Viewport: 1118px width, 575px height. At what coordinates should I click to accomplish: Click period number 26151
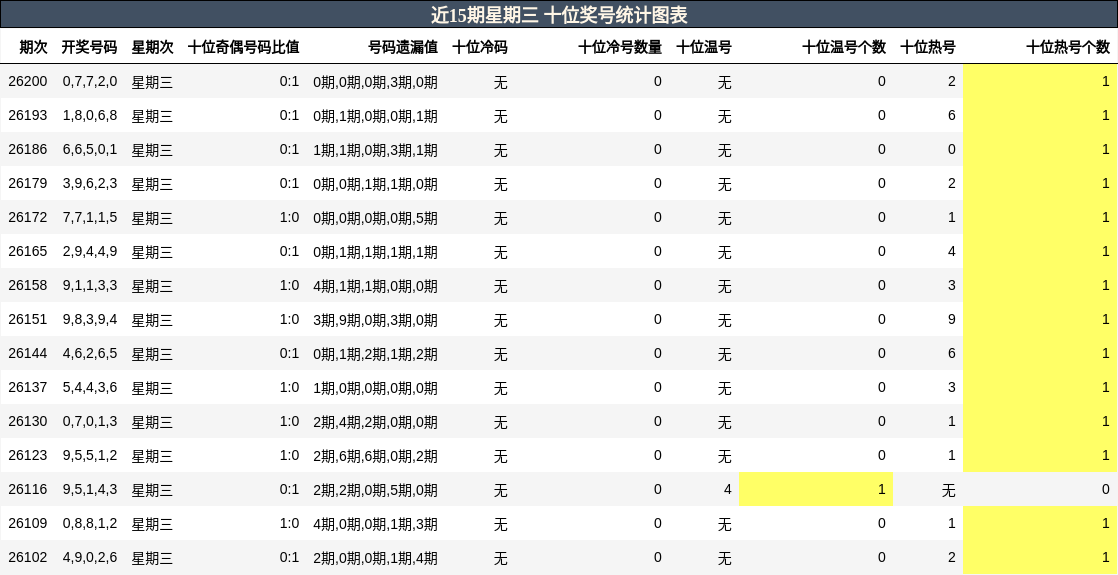[x=28, y=320]
